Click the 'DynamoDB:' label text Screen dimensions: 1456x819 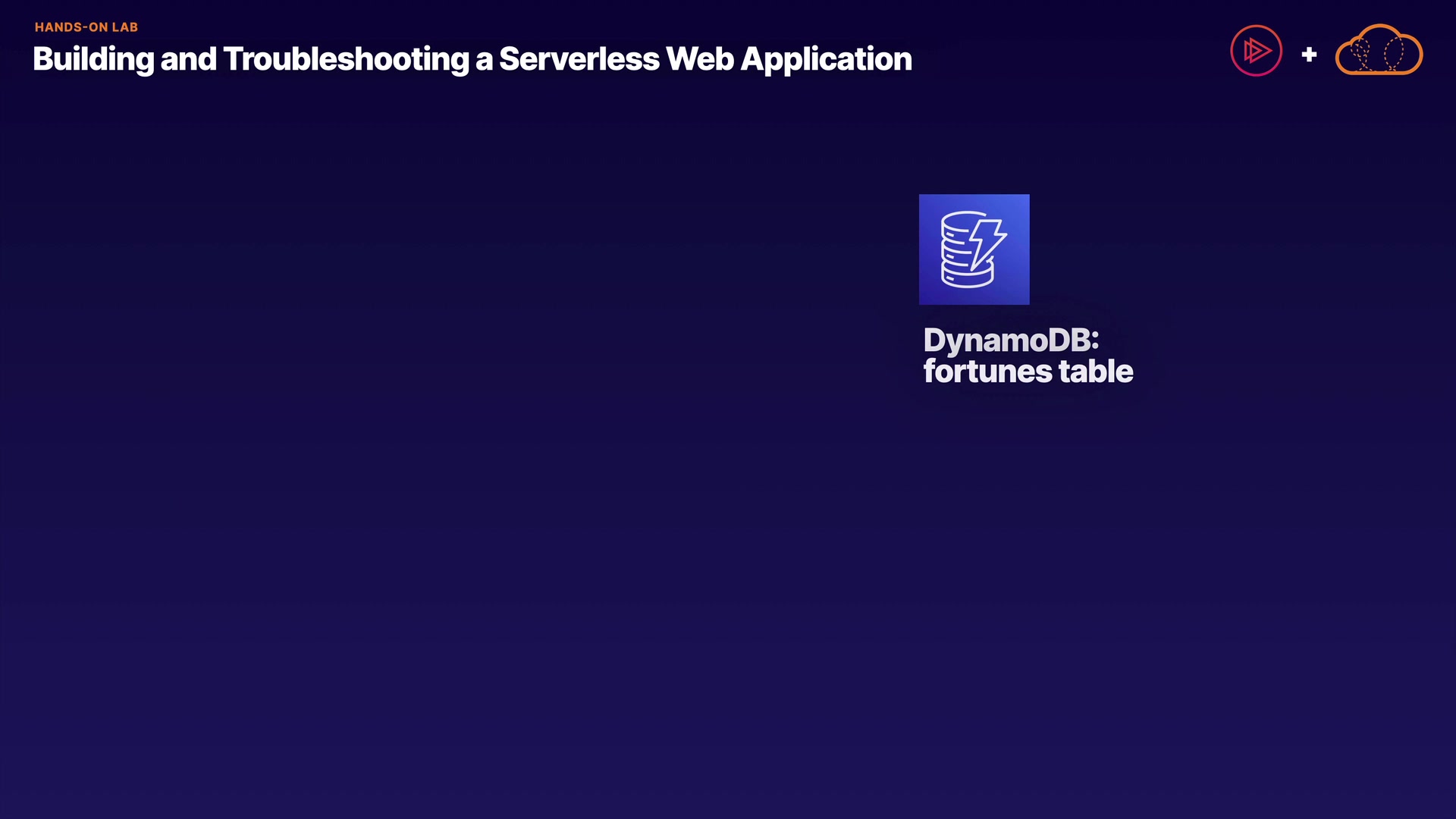pyautogui.click(x=1010, y=340)
